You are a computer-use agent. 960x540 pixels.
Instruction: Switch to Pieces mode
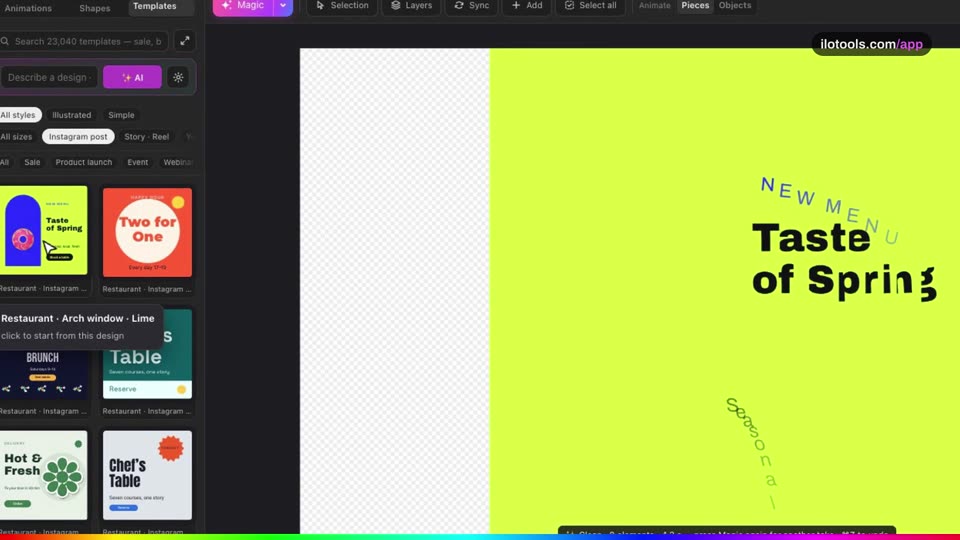[x=695, y=6]
